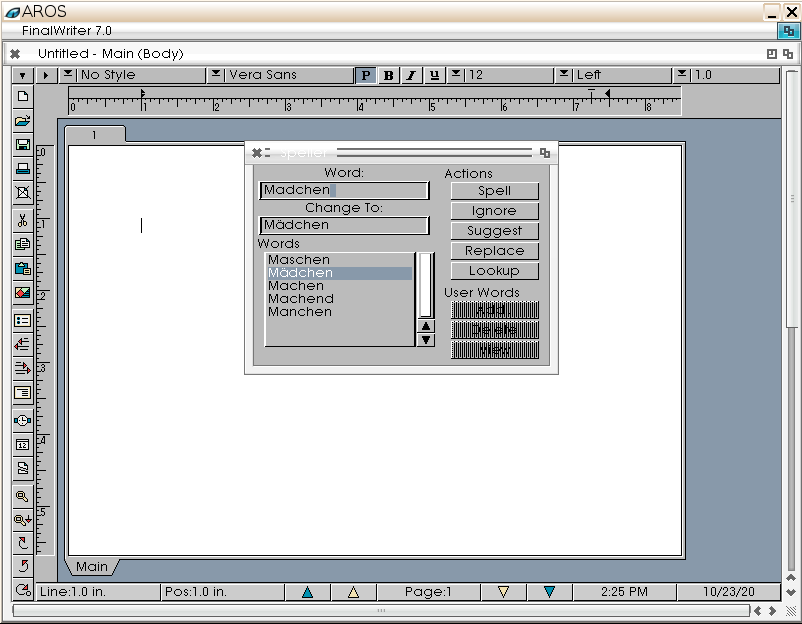Image resolution: width=802 pixels, height=624 pixels.
Task: Click the Words list scrollbar track
Action: 426,285
